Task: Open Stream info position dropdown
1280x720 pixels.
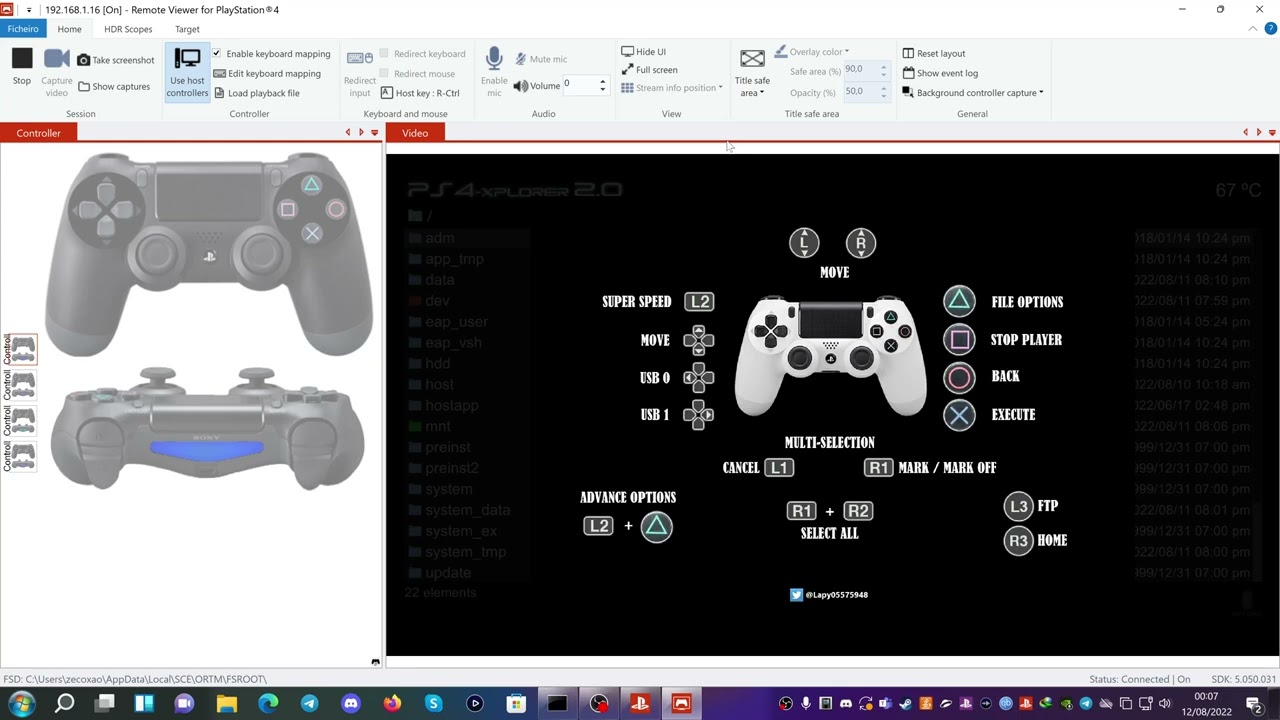Action: pyautogui.click(x=671, y=88)
